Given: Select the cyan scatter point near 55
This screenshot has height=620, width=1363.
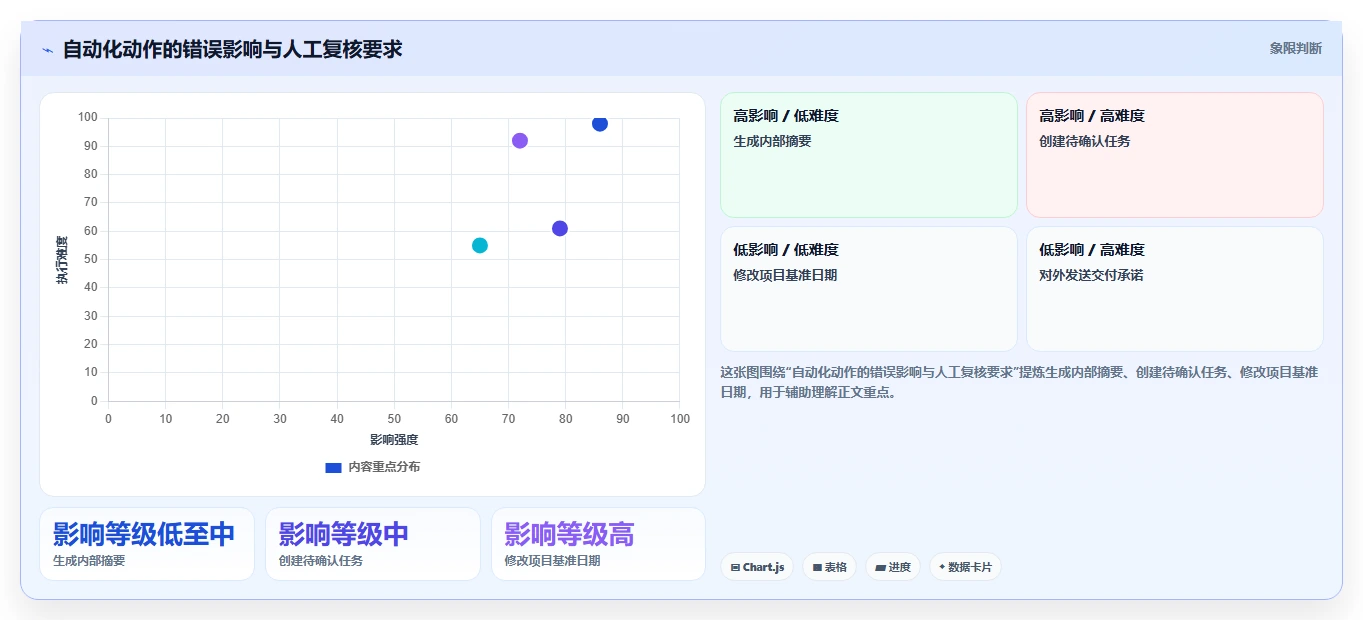Looking at the screenshot, I should [480, 245].
